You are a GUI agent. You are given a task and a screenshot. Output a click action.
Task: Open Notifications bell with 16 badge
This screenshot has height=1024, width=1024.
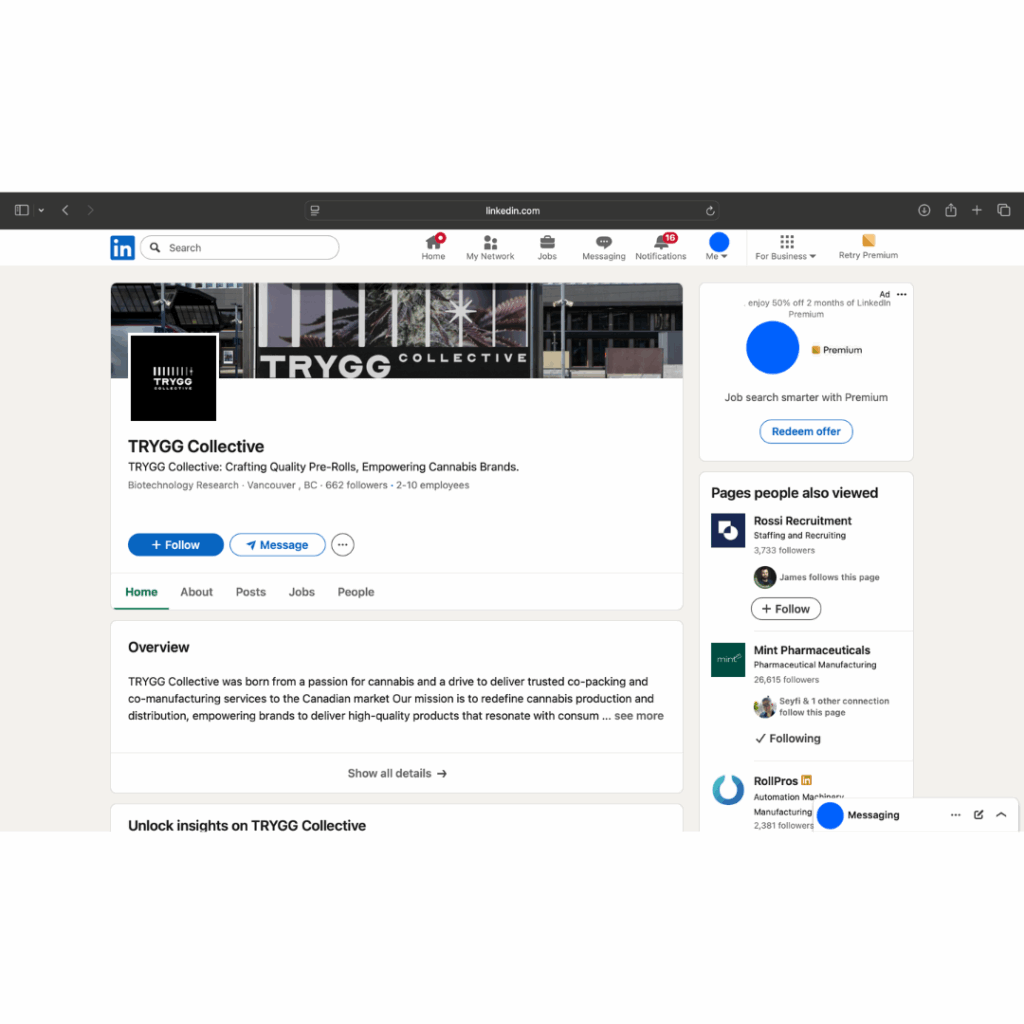pos(660,248)
